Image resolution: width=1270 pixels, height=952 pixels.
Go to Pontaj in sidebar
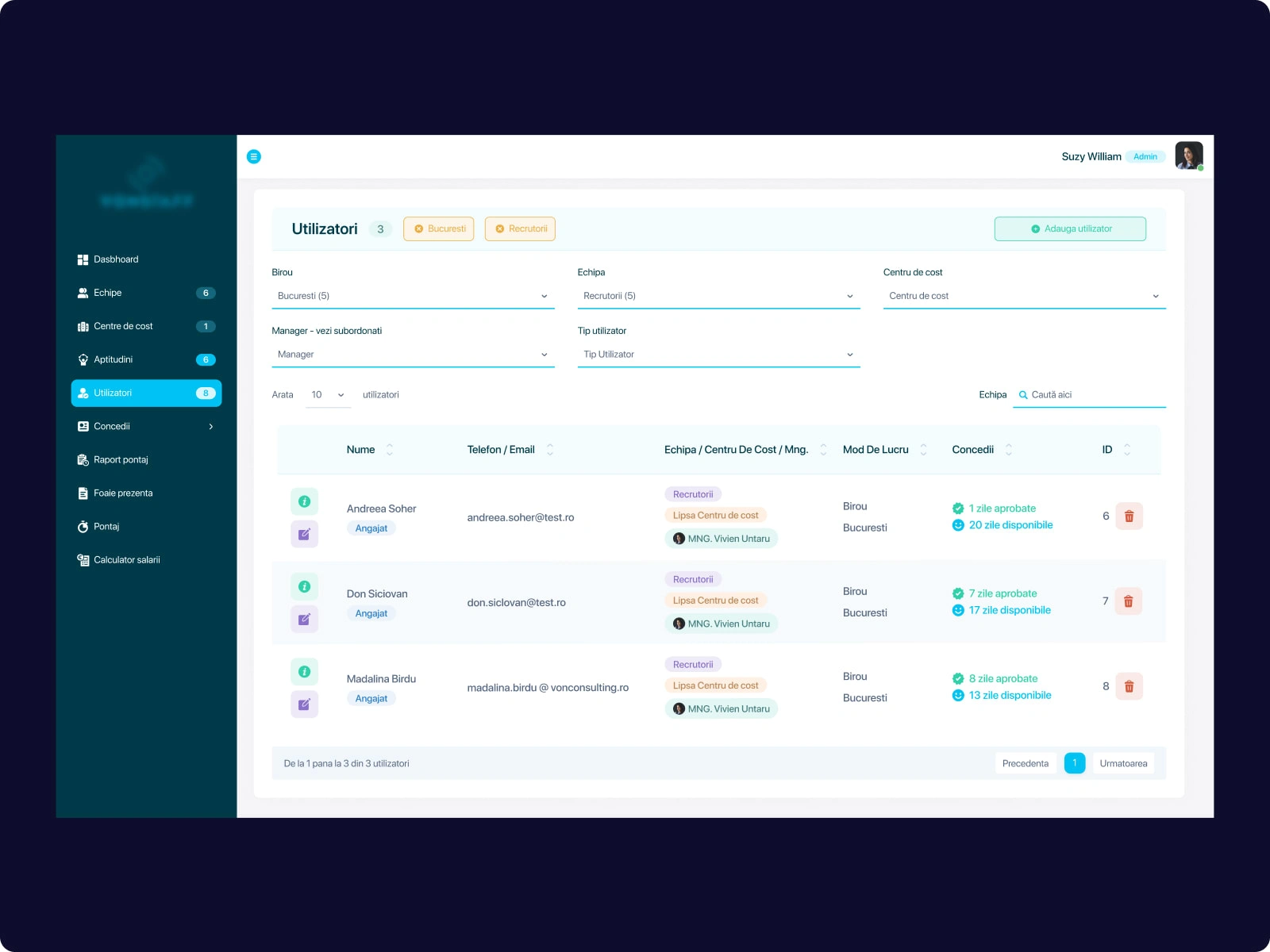pos(147,526)
